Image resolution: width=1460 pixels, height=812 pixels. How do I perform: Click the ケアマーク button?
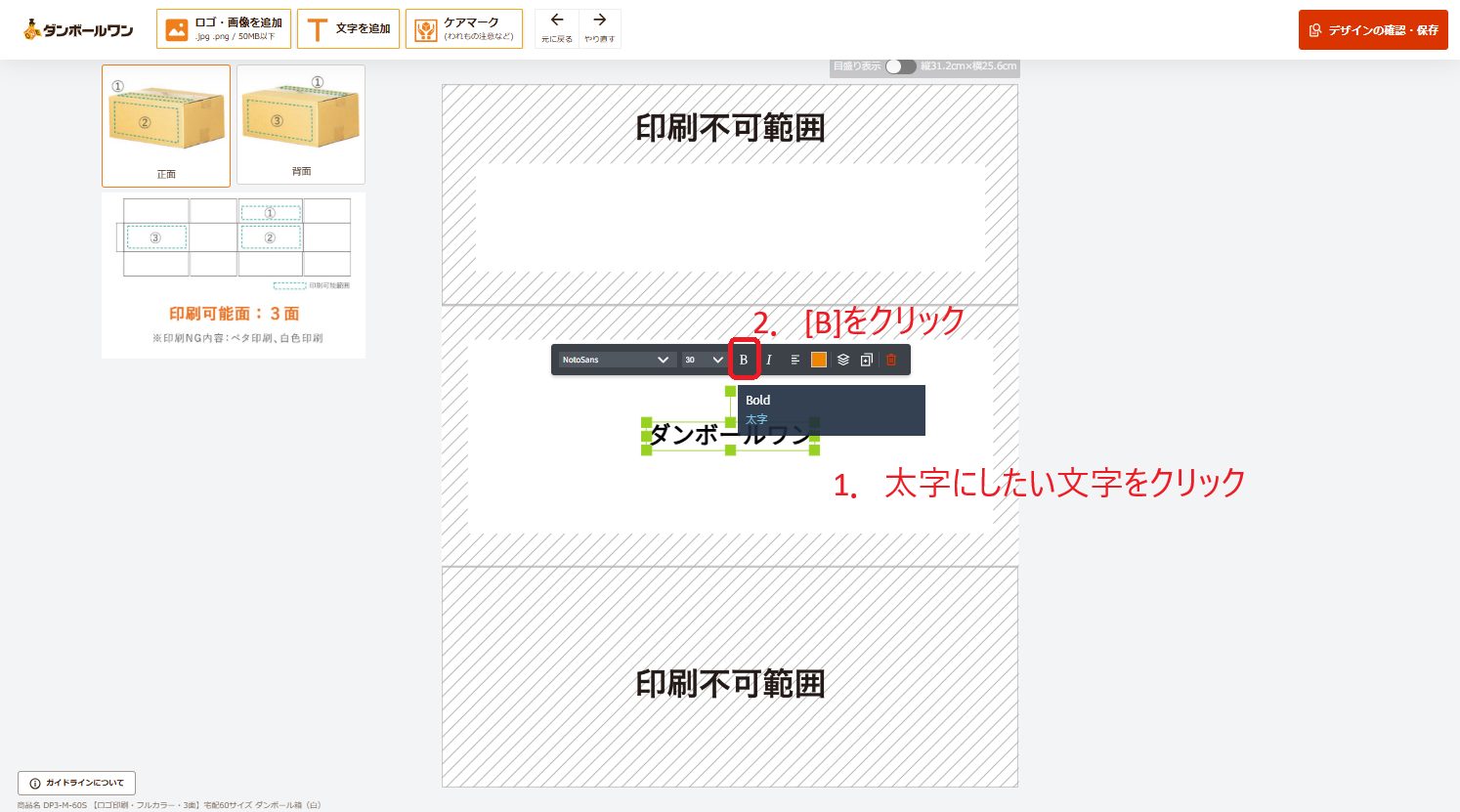click(x=464, y=29)
